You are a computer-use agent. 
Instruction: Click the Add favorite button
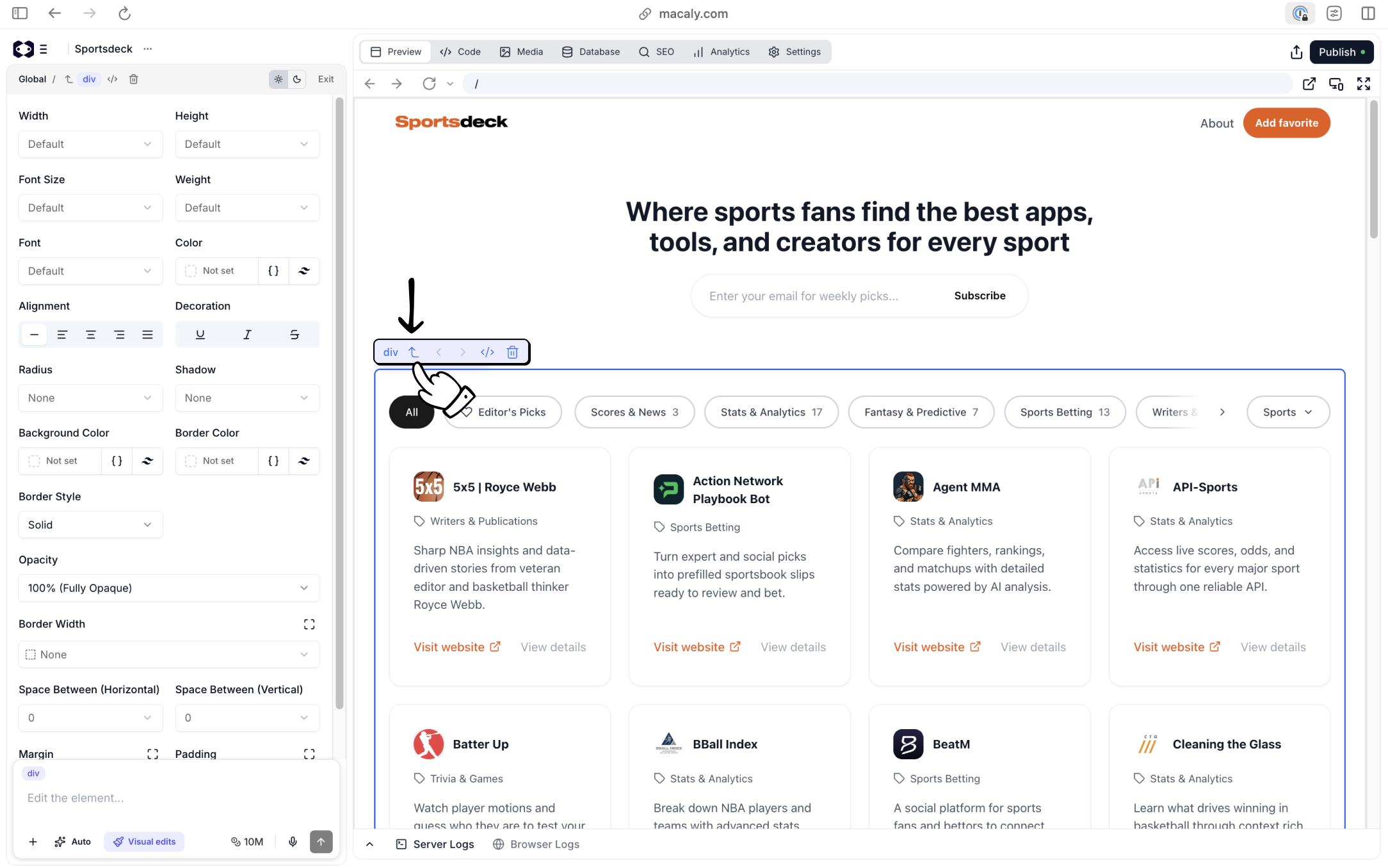point(1286,123)
